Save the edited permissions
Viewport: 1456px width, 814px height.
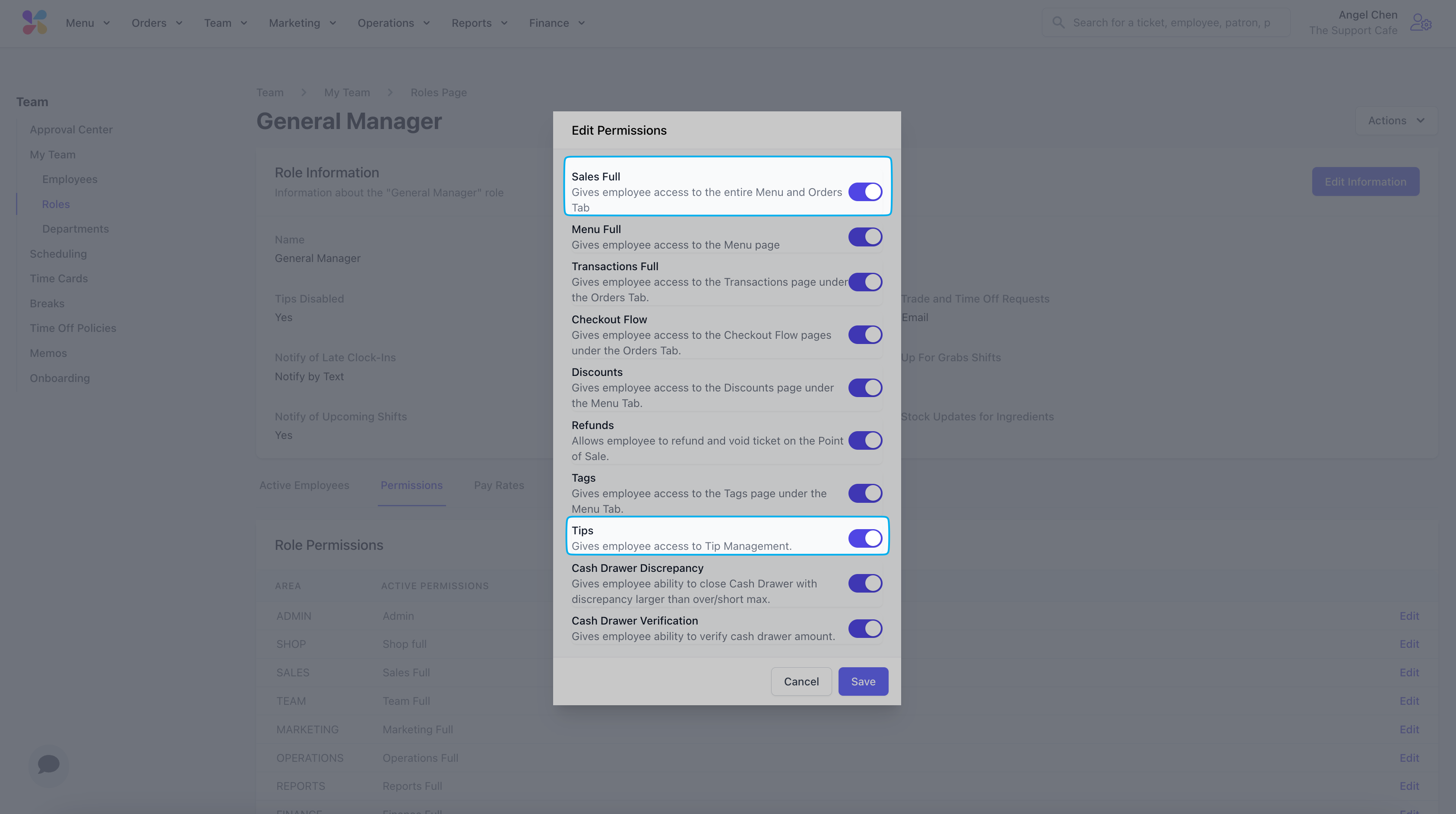[863, 681]
